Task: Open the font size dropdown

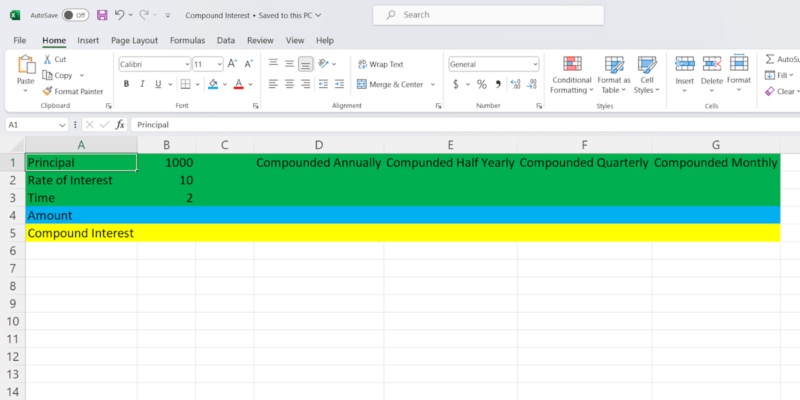Action: [x=220, y=64]
